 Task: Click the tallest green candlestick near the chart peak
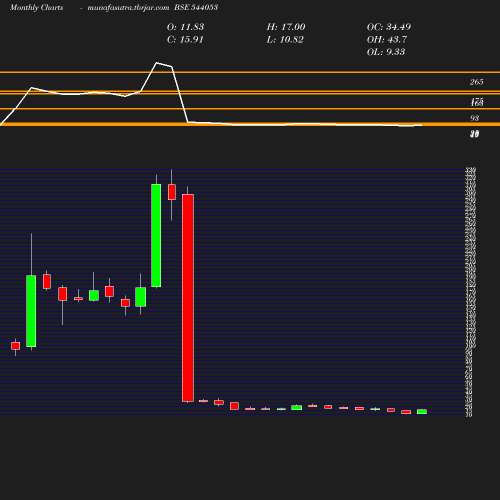[156, 235]
